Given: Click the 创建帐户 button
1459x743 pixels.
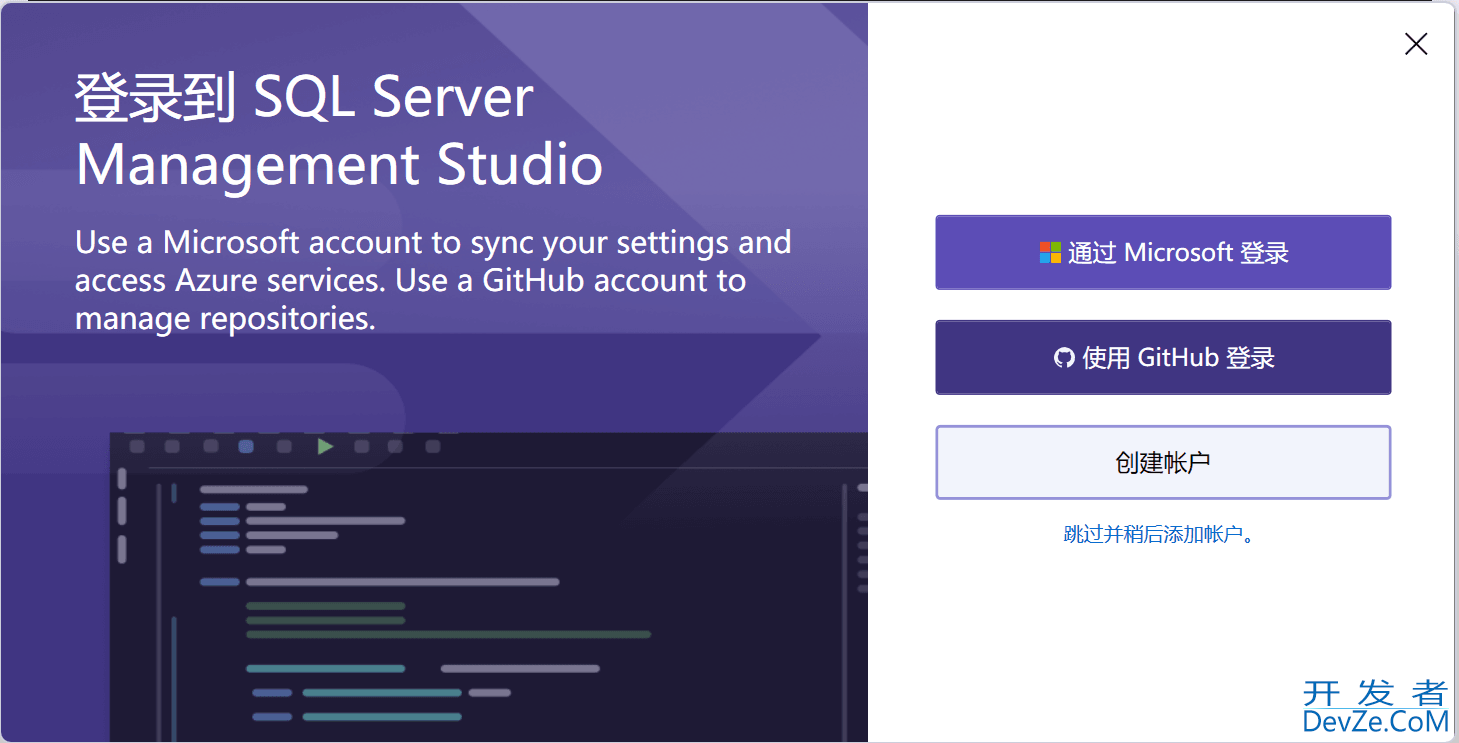Looking at the screenshot, I should point(1163,462).
